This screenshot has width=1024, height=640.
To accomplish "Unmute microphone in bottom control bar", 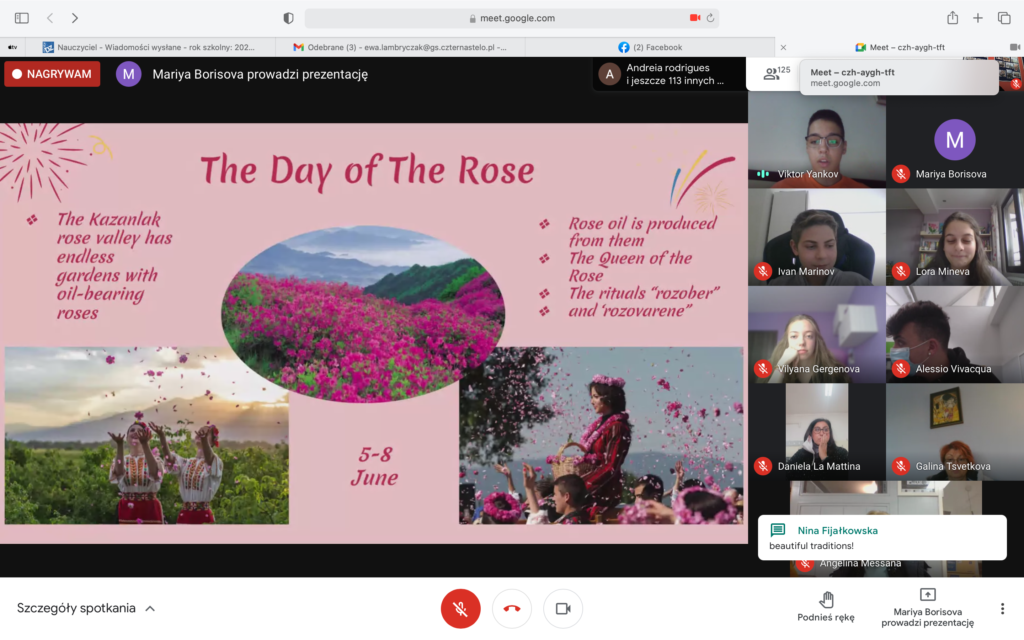I will [461, 608].
